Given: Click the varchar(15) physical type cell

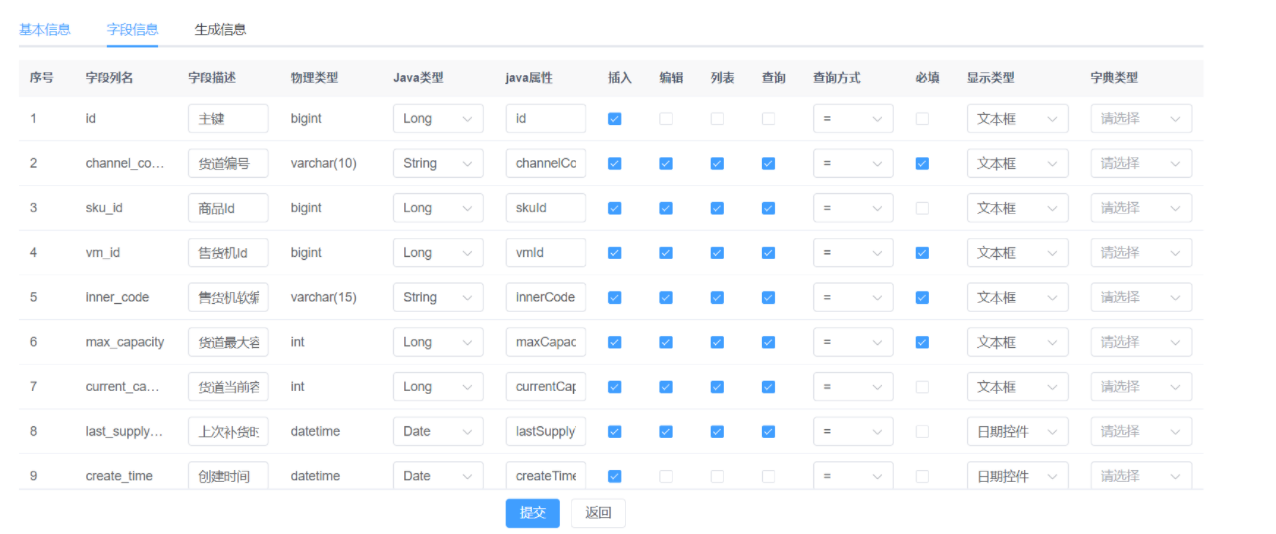Looking at the screenshot, I should tap(323, 297).
